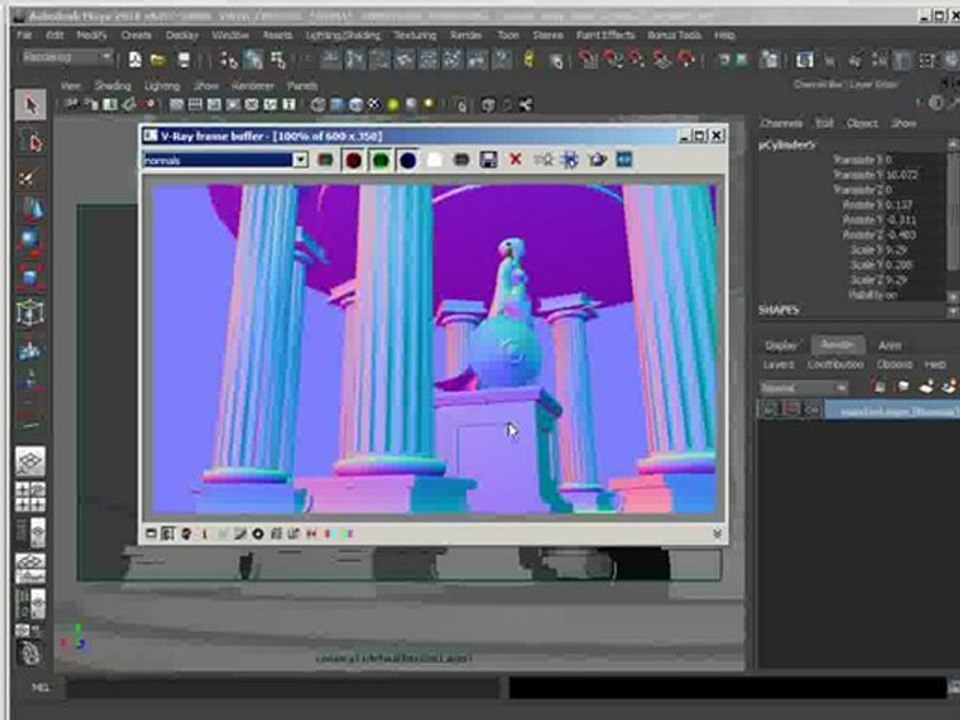Select the Scale tool (cube icon) in toolbox
The image size is (960, 720).
[x=30, y=277]
